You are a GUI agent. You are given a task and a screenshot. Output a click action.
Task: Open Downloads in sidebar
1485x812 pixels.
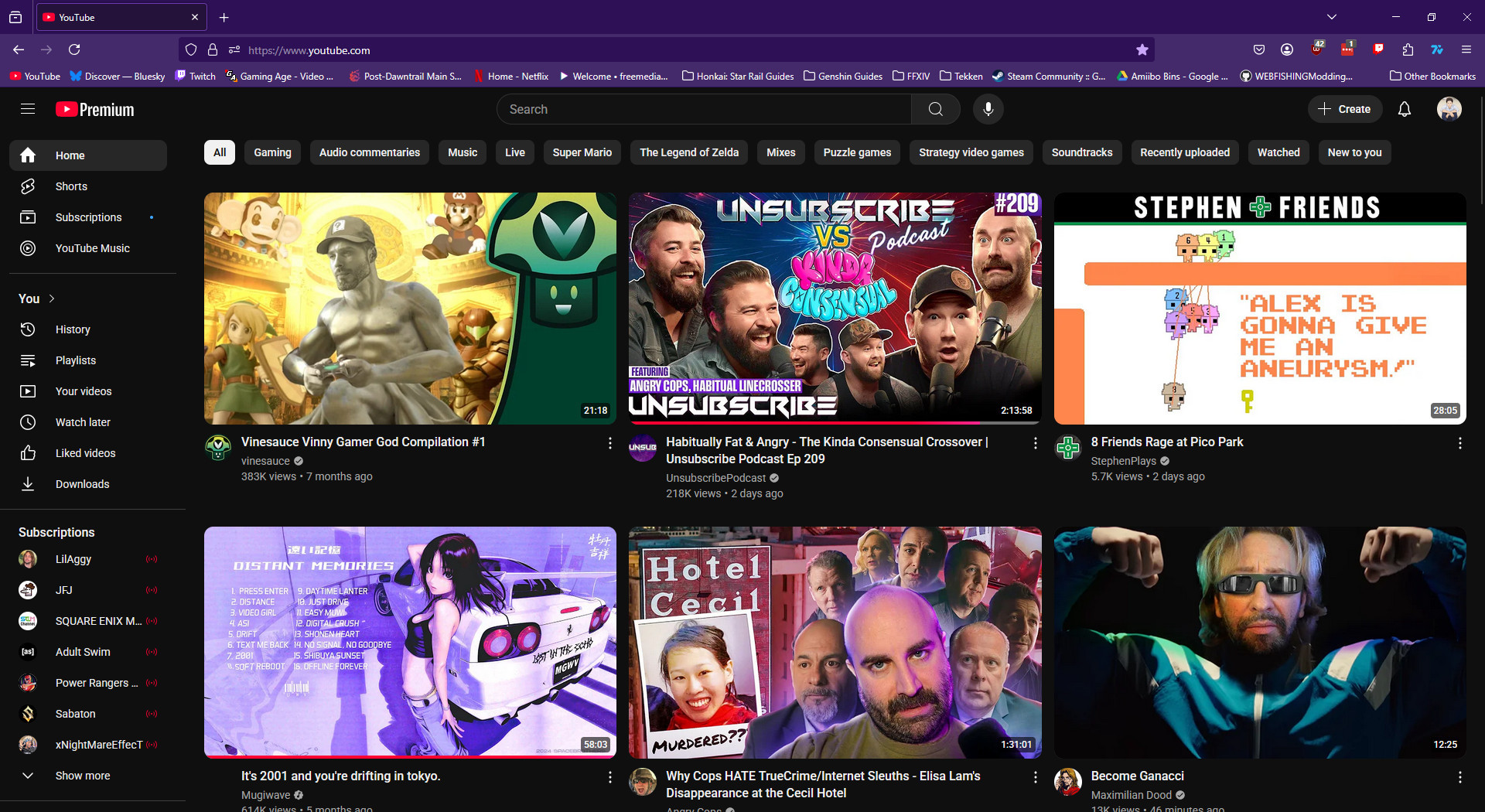(x=88, y=484)
